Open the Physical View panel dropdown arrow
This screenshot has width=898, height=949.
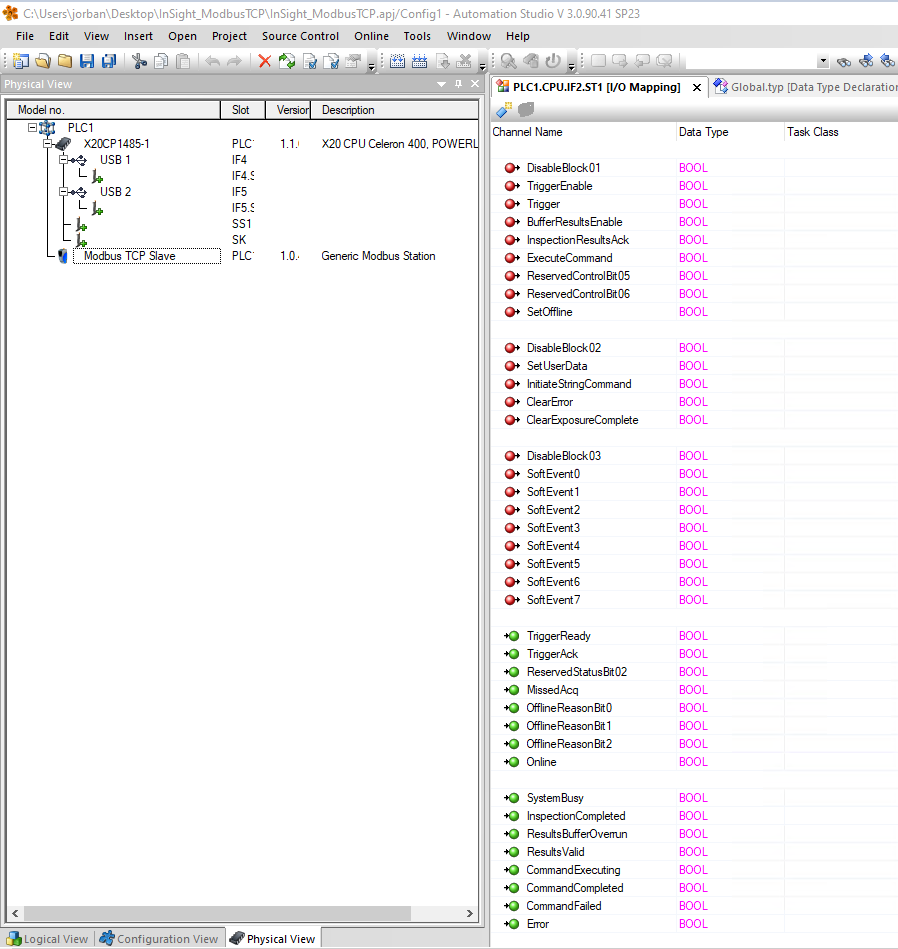[441, 84]
